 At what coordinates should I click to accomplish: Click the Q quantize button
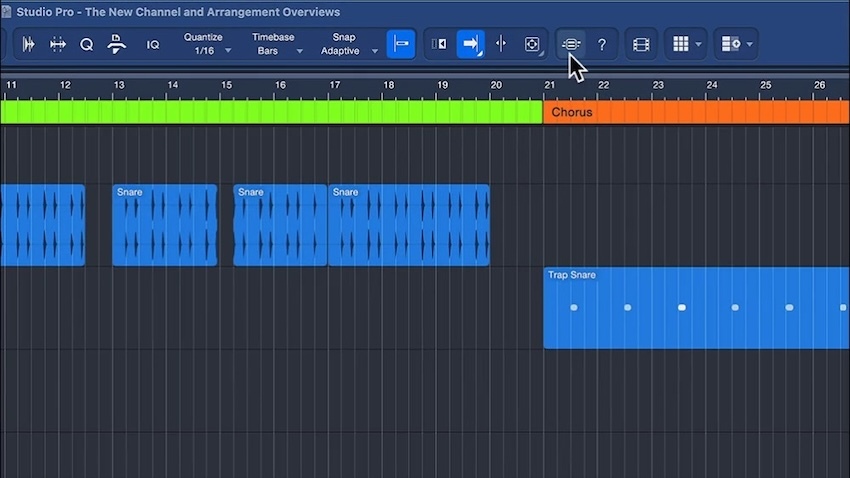tap(87, 44)
